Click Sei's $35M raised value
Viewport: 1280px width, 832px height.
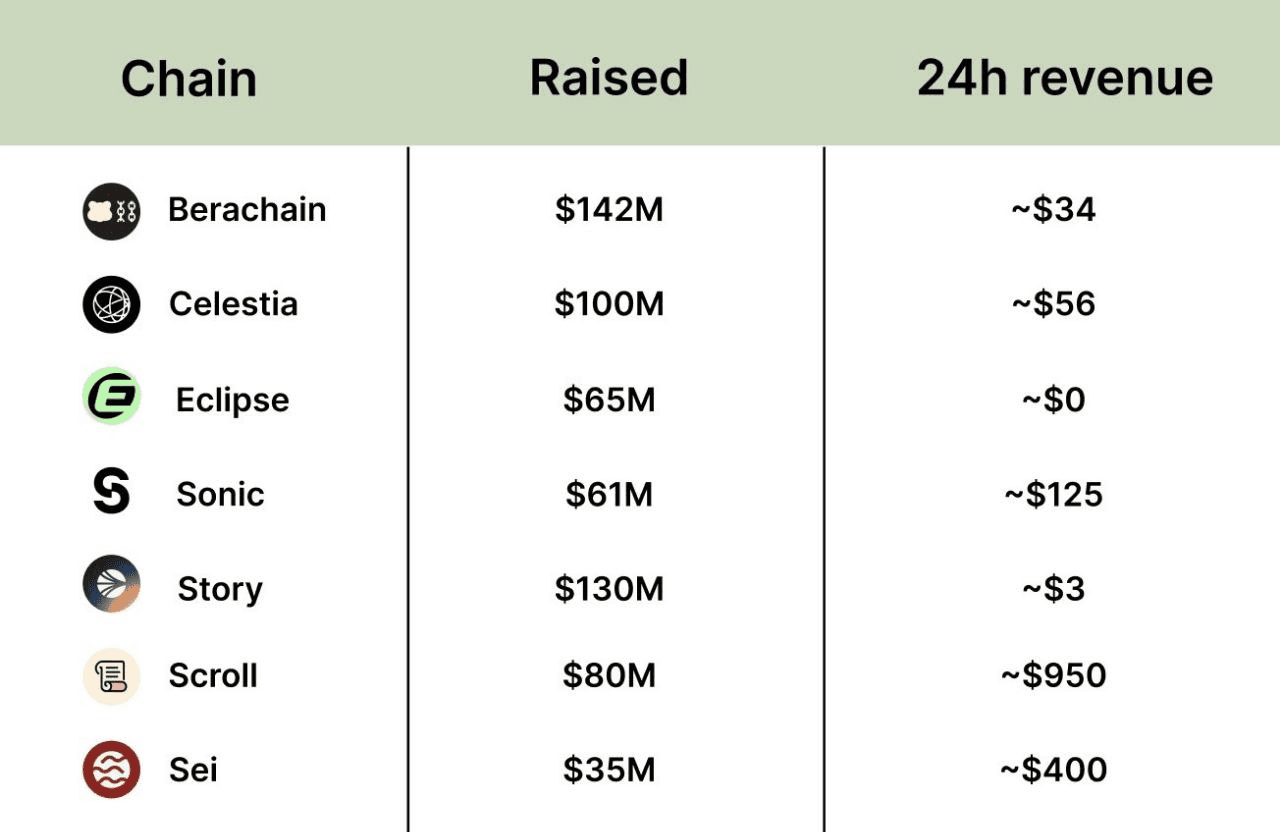pyautogui.click(x=609, y=770)
